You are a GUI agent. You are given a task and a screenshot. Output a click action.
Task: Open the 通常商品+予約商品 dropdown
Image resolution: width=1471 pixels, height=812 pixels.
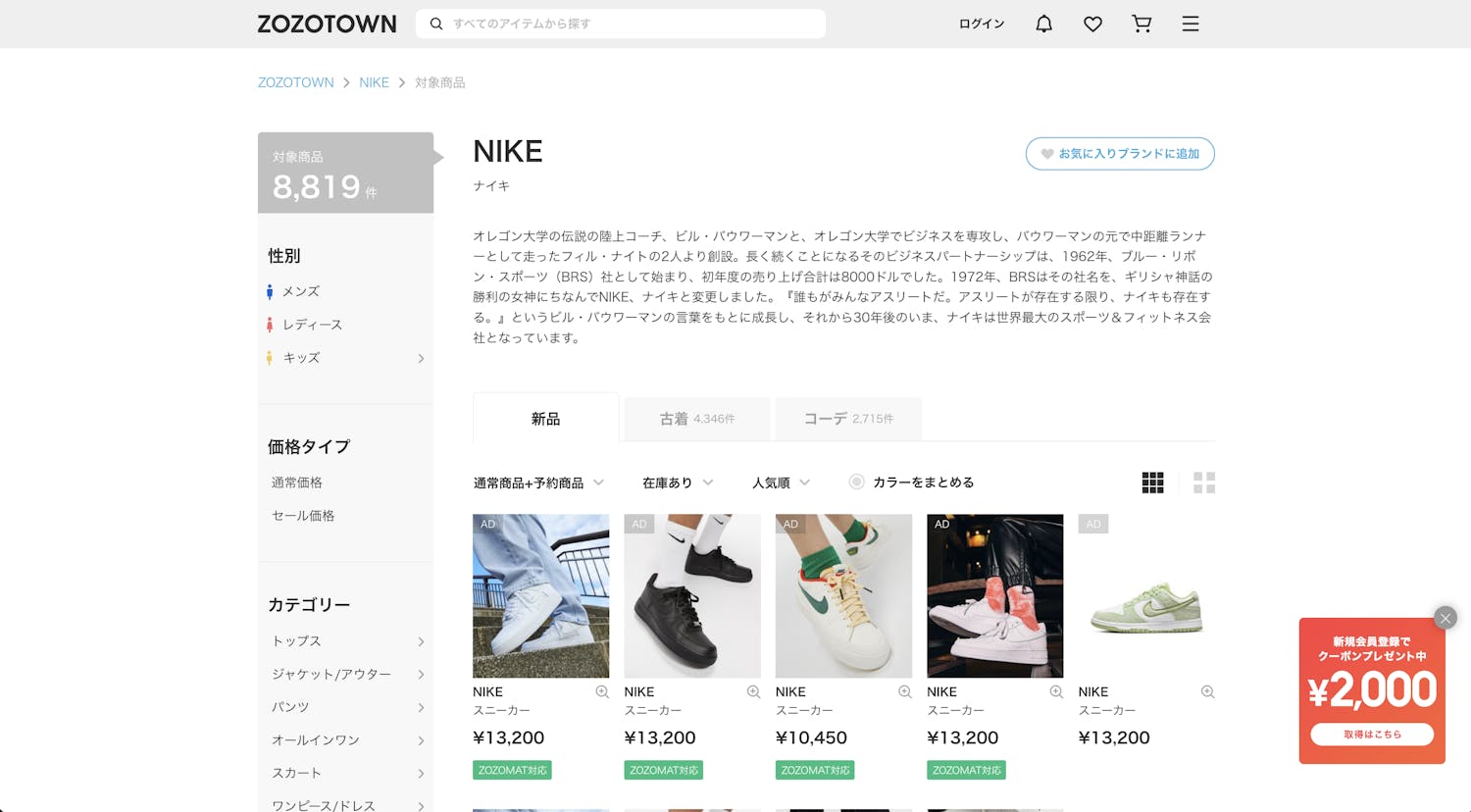tap(538, 482)
